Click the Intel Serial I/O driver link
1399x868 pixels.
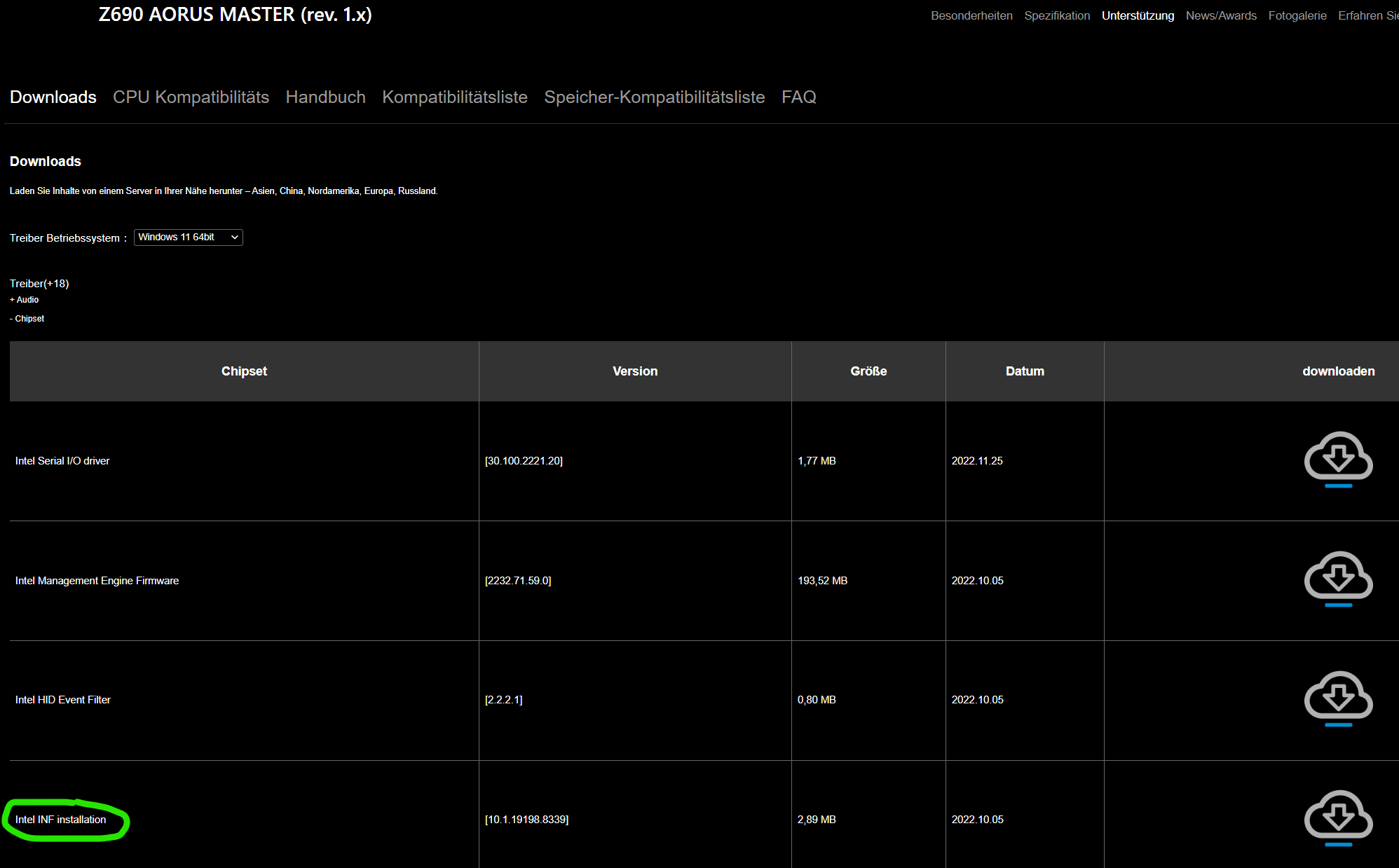[62, 460]
